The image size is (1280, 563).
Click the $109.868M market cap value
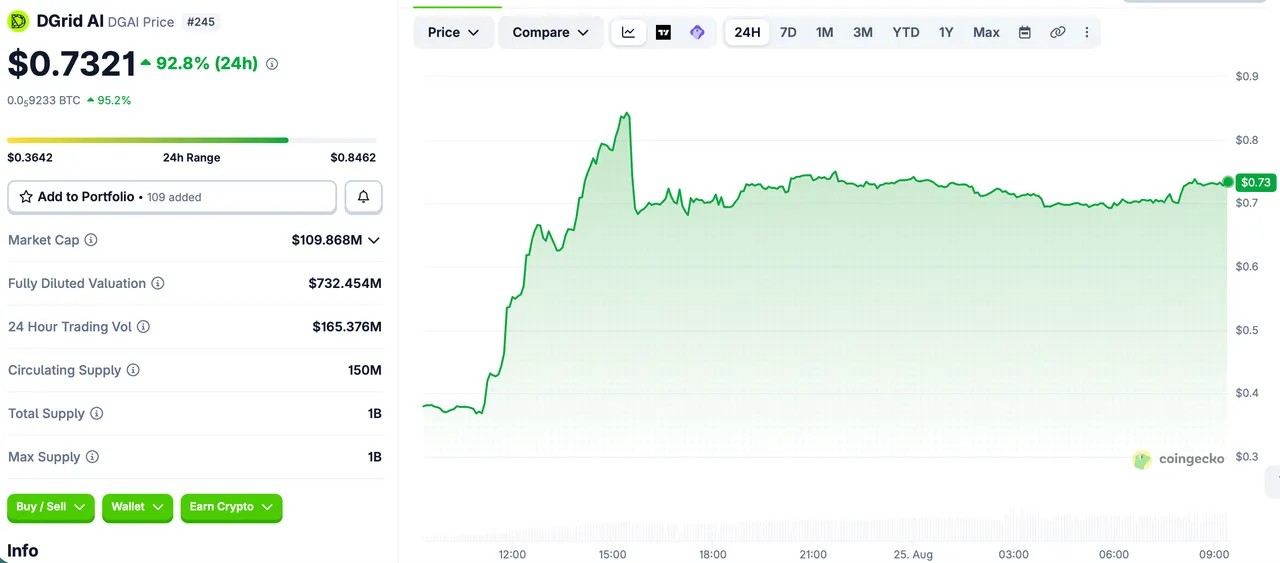[x=327, y=240]
